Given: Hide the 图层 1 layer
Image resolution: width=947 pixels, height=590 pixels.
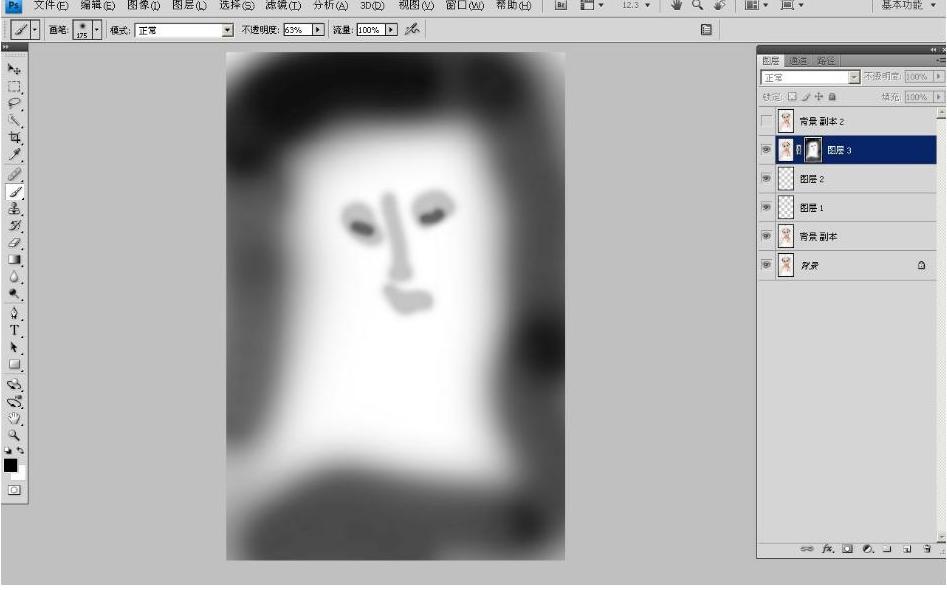Looking at the screenshot, I should click(x=766, y=207).
